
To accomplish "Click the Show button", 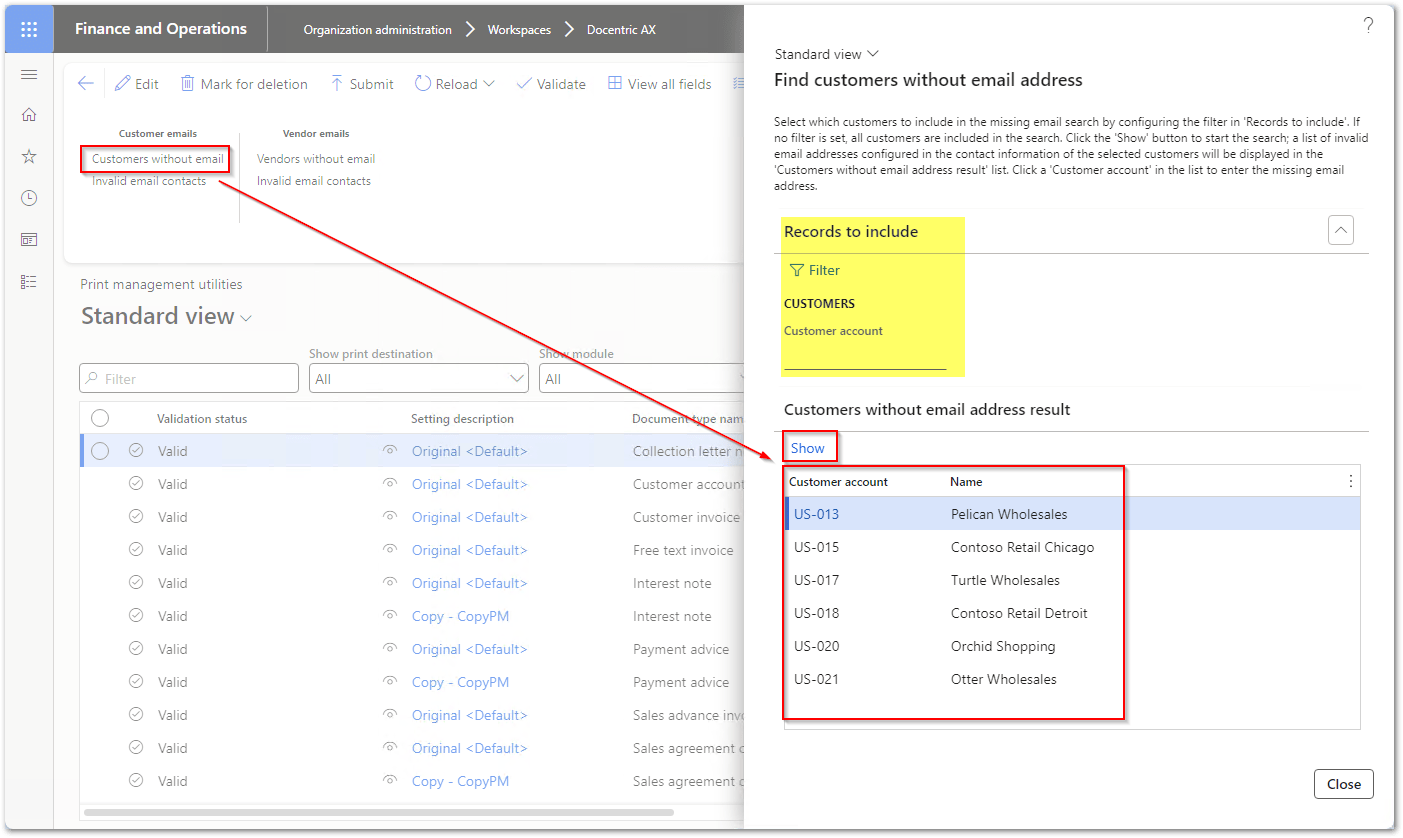I will [808, 448].
